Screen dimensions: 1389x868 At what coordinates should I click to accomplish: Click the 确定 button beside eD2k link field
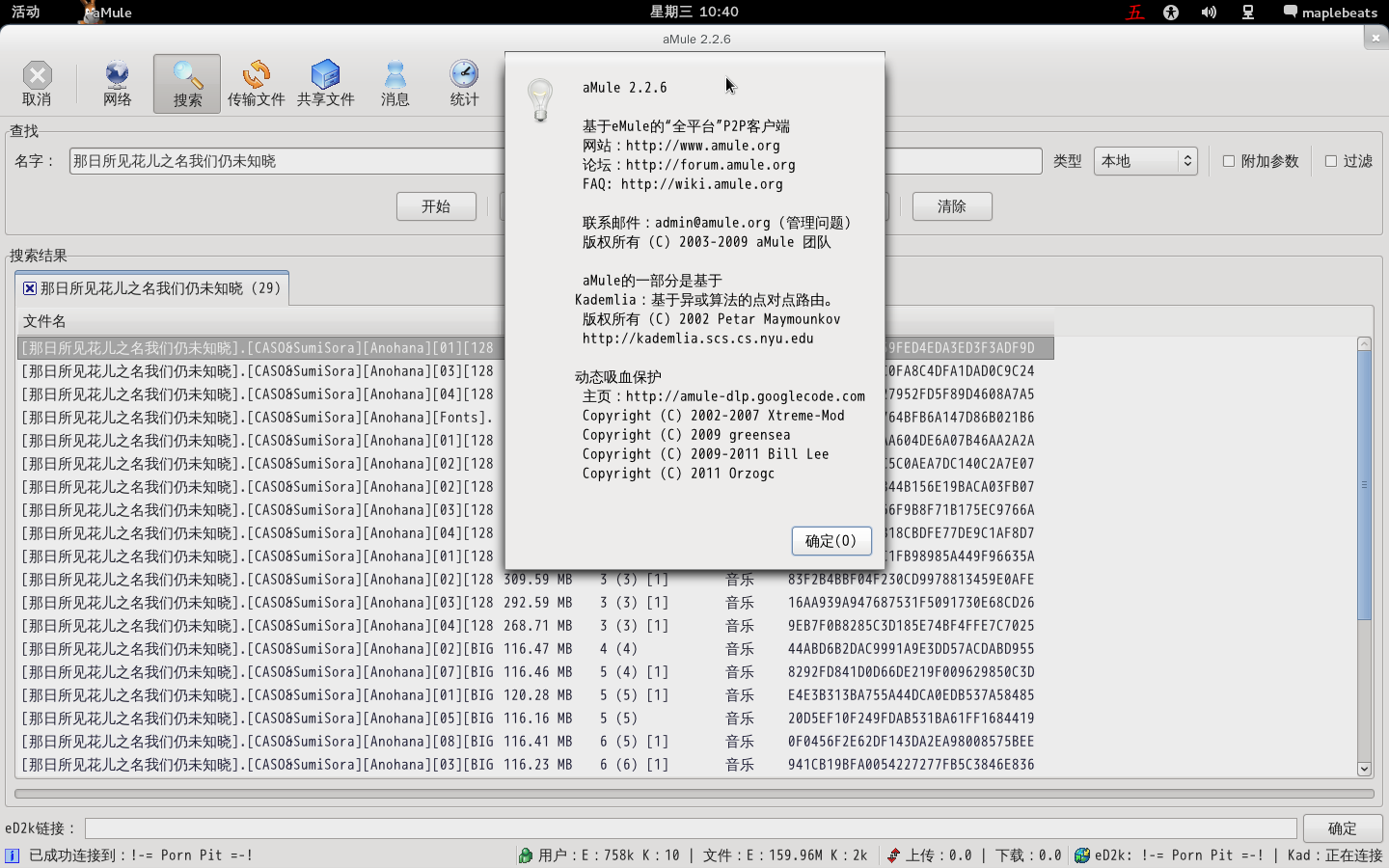click(x=1343, y=828)
